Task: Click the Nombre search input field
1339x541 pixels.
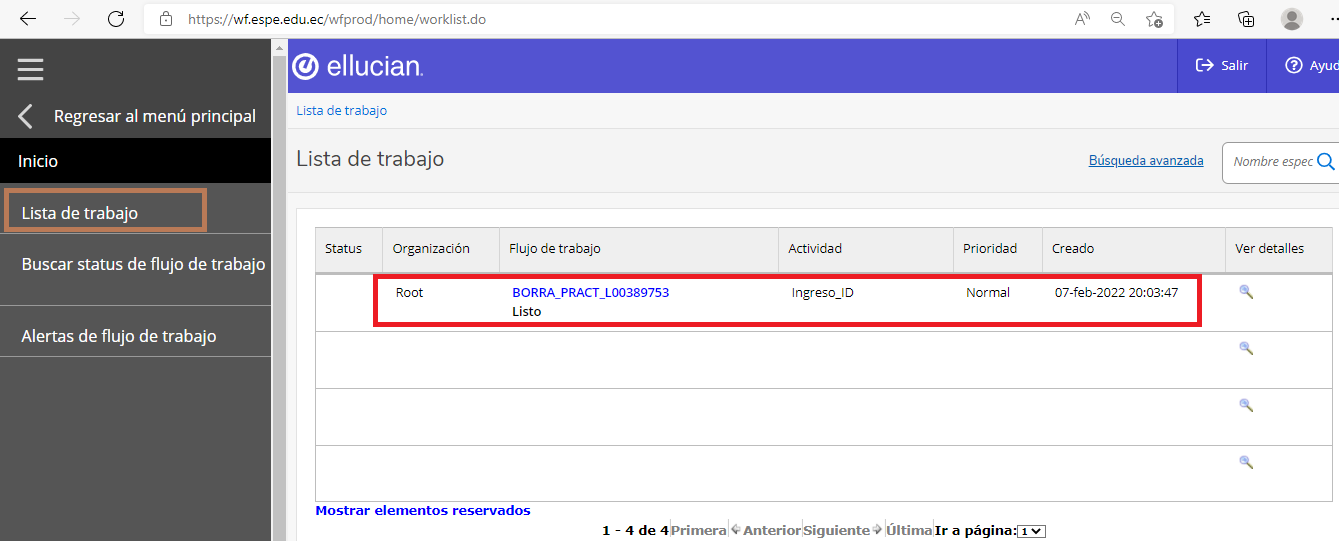Action: 1272,162
